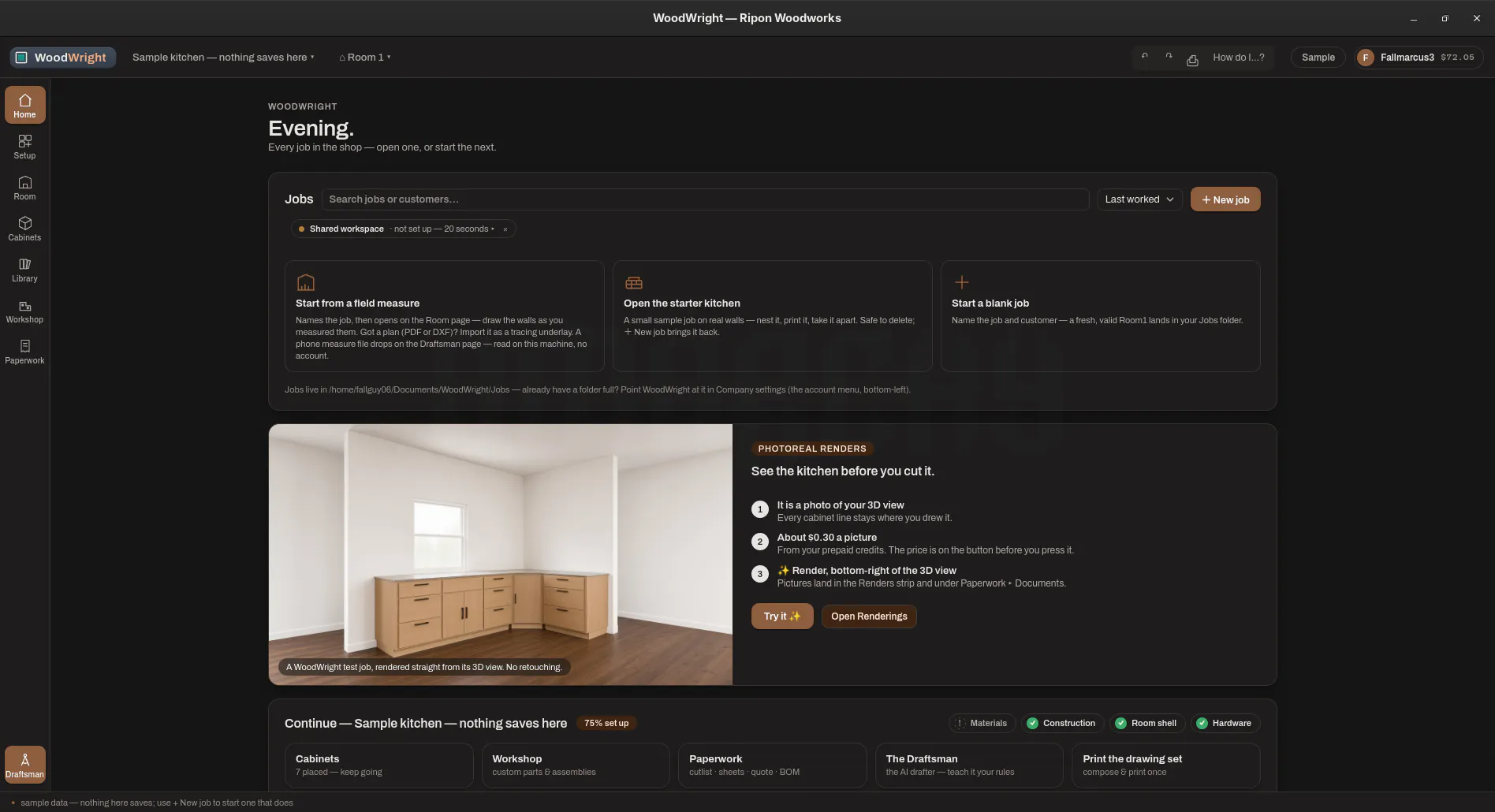1495x812 pixels.
Task: Click the Fallmarcus3 avatar circle
Action: tap(1366, 57)
